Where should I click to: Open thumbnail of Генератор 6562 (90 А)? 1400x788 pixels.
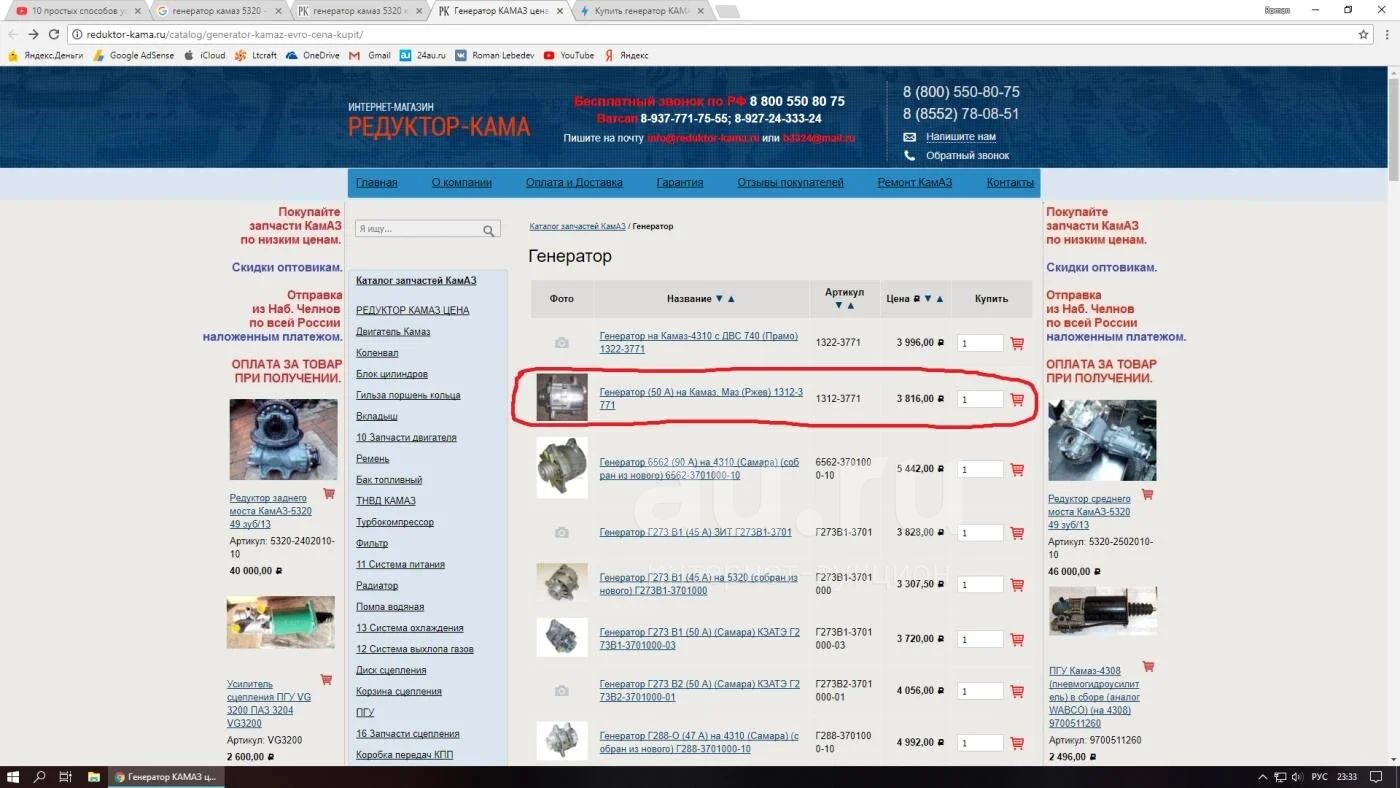tap(562, 467)
